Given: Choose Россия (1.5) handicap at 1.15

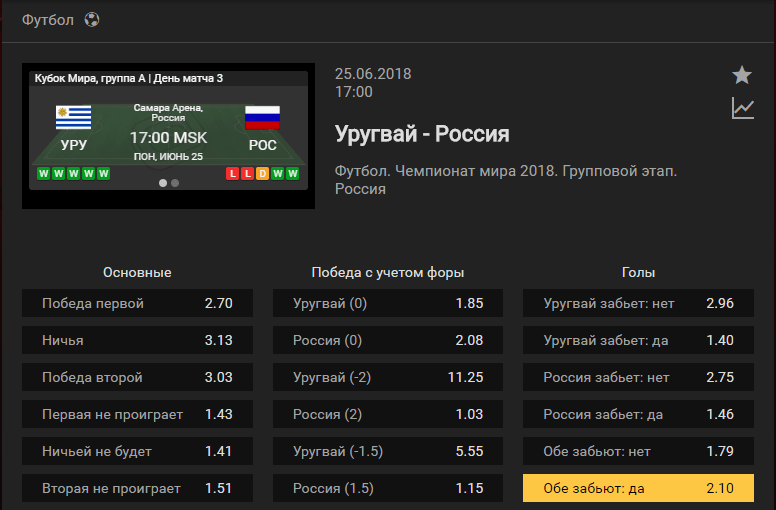Looking at the screenshot, I should [388, 488].
